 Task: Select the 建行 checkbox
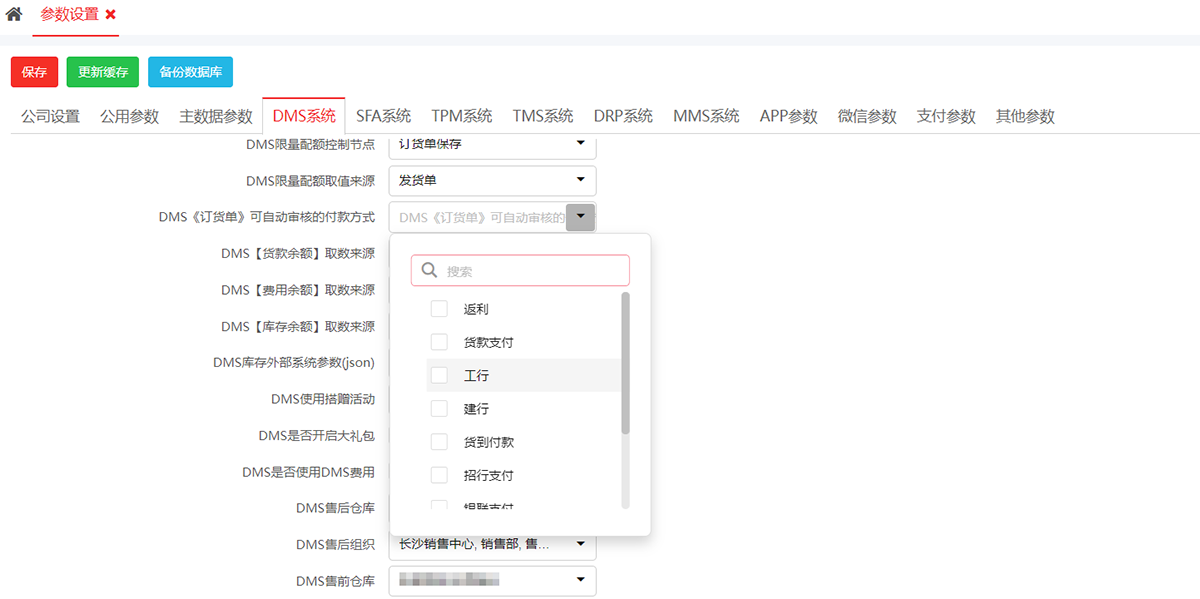click(x=439, y=408)
